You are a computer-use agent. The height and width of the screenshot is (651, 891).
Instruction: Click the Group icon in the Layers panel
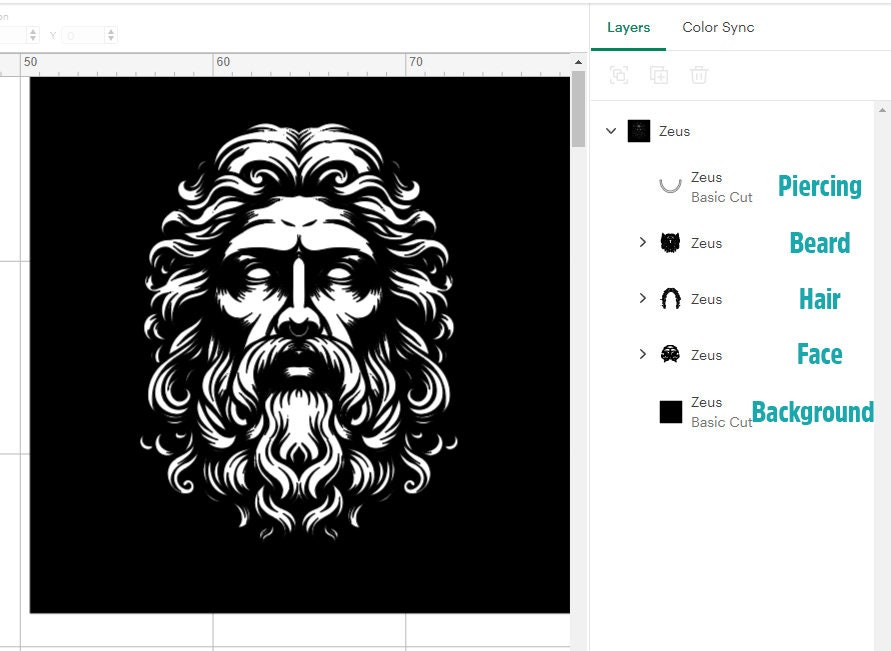coord(620,75)
